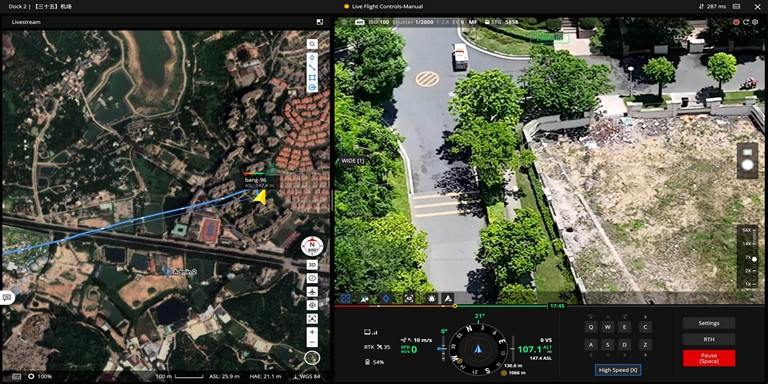768x384 pixels.
Task: Click the E key control button
Action: [x=624, y=328]
